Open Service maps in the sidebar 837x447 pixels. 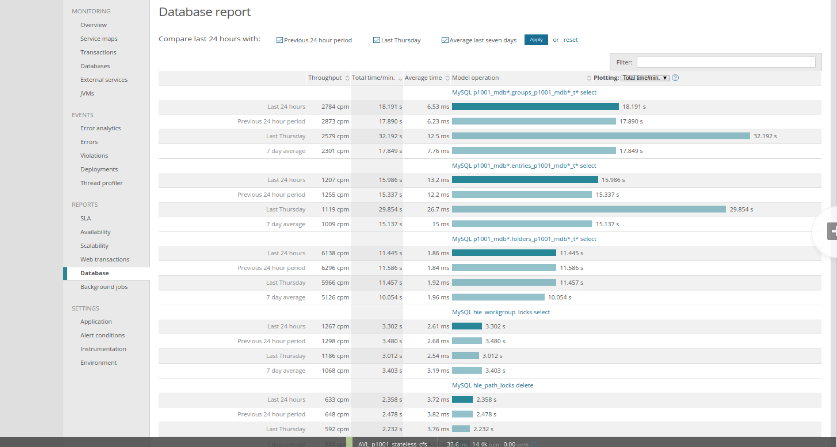pos(98,38)
